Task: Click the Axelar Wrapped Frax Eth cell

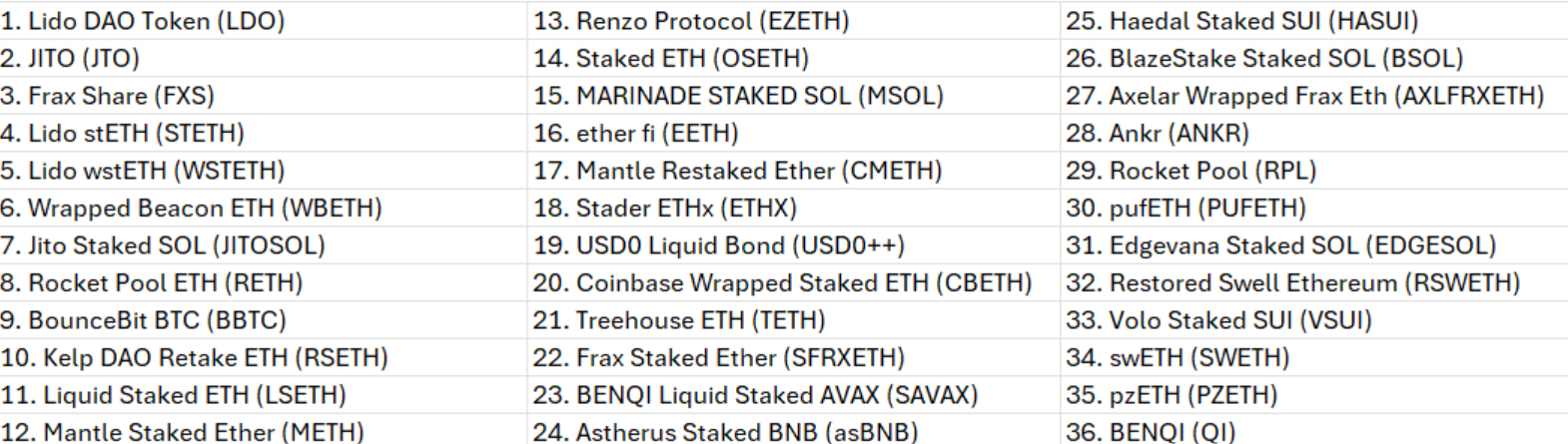Action: point(1304,96)
